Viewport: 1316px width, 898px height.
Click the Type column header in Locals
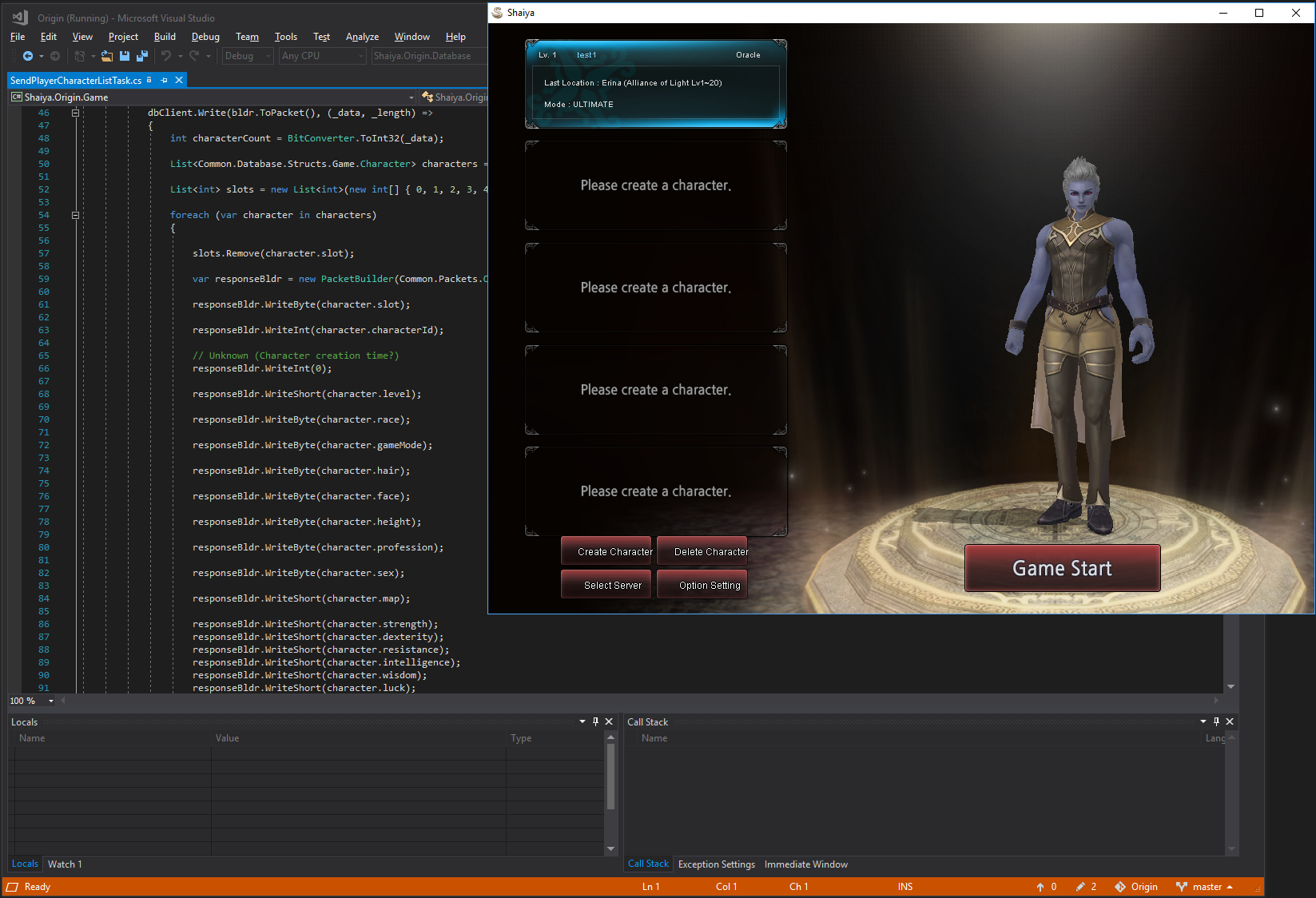pyautogui.click(x=556, y=738)
